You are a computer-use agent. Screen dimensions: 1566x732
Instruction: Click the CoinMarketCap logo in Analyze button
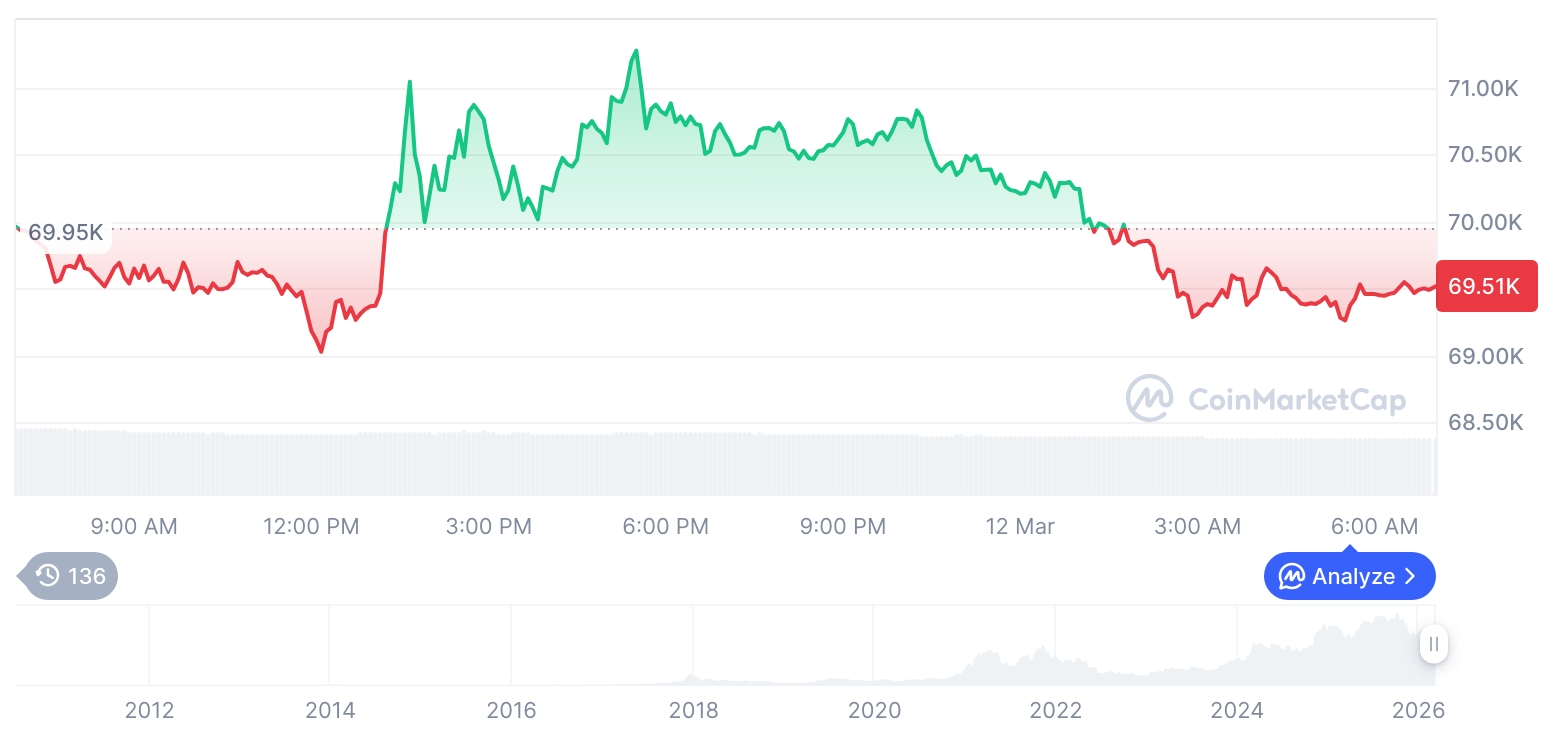(x=1292, y=577)
